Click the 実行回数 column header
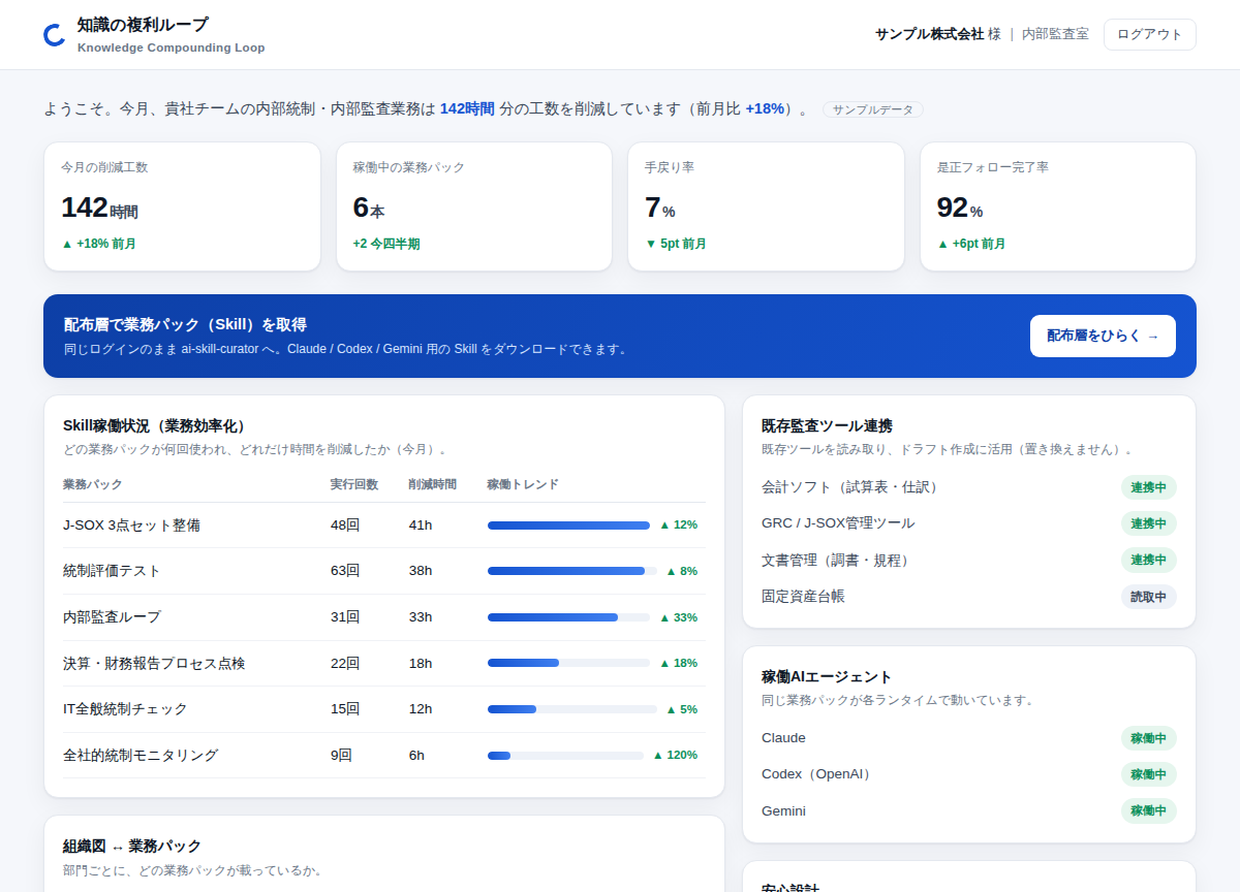 coord(355,484)
